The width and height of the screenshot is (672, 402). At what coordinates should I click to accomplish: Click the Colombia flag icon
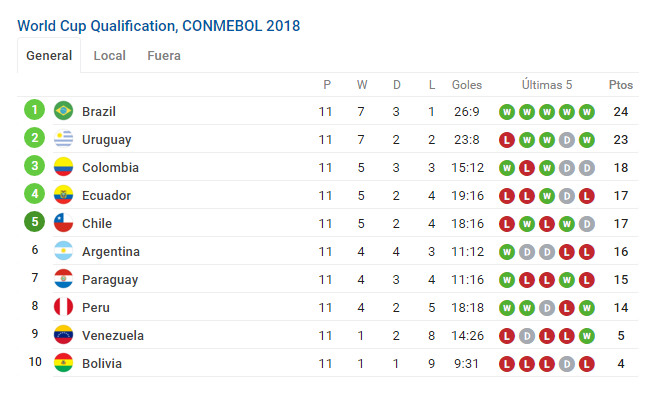[x=63, y=167]
